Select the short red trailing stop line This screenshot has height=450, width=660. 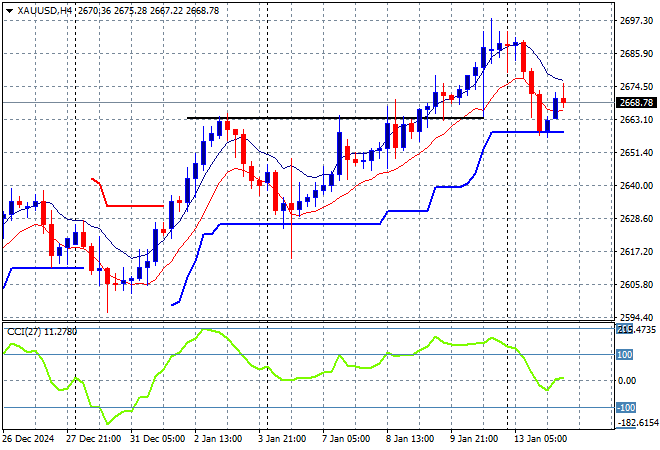coord(135,206)
